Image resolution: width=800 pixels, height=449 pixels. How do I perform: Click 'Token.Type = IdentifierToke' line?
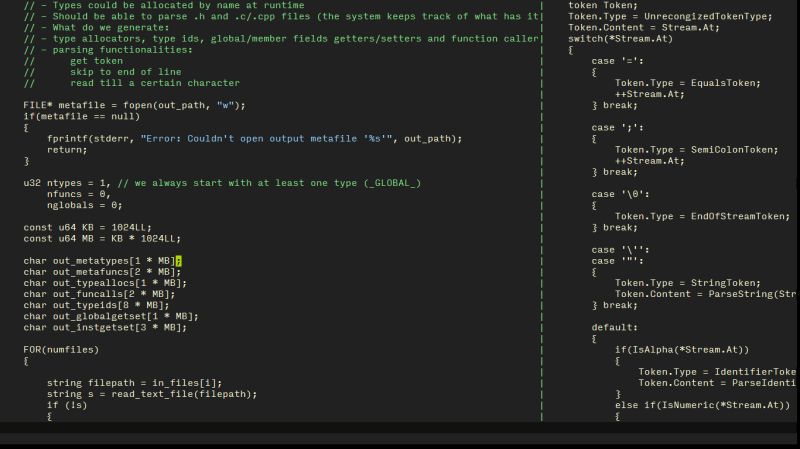[717, 372]
